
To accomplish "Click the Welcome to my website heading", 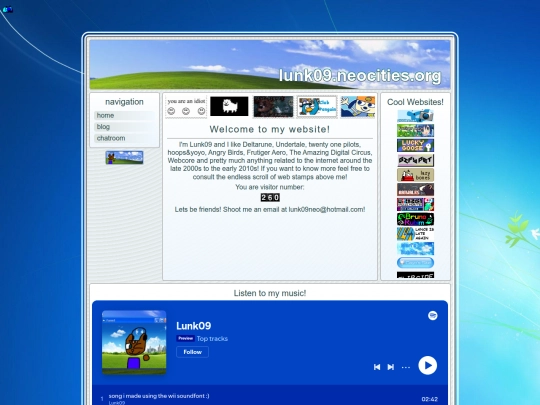I will 270,129.
